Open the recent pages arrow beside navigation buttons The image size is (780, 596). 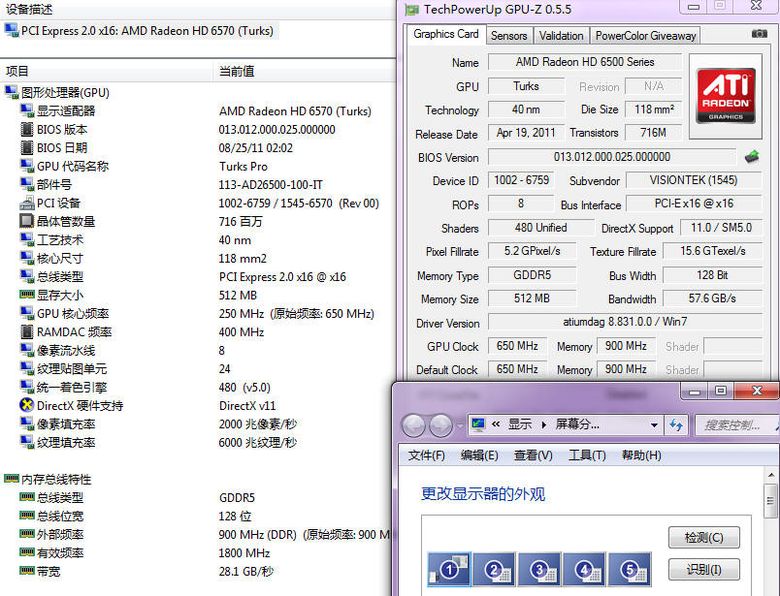coord(459,426)
